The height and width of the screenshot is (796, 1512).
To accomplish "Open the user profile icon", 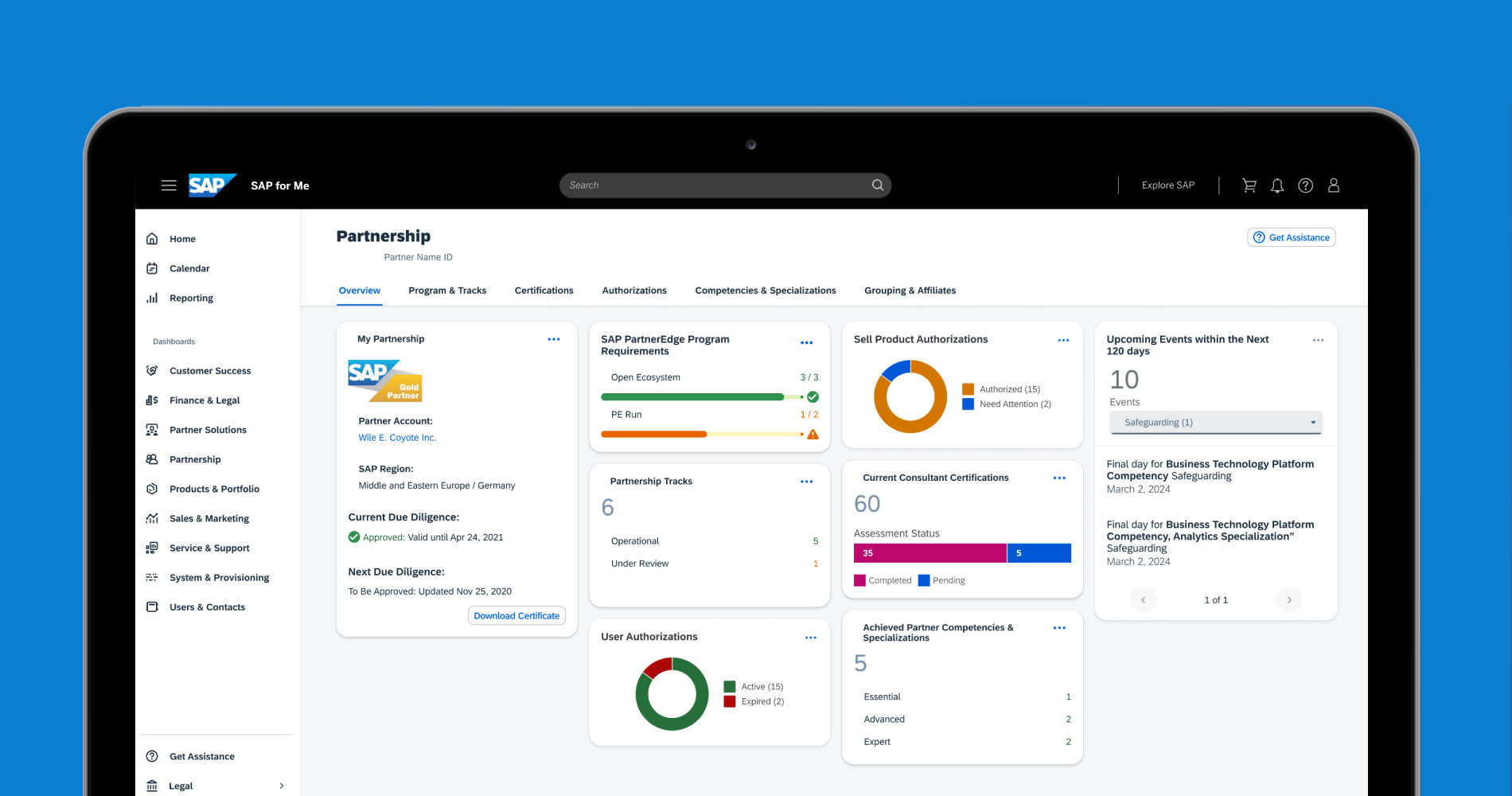I will (1334, 185).
